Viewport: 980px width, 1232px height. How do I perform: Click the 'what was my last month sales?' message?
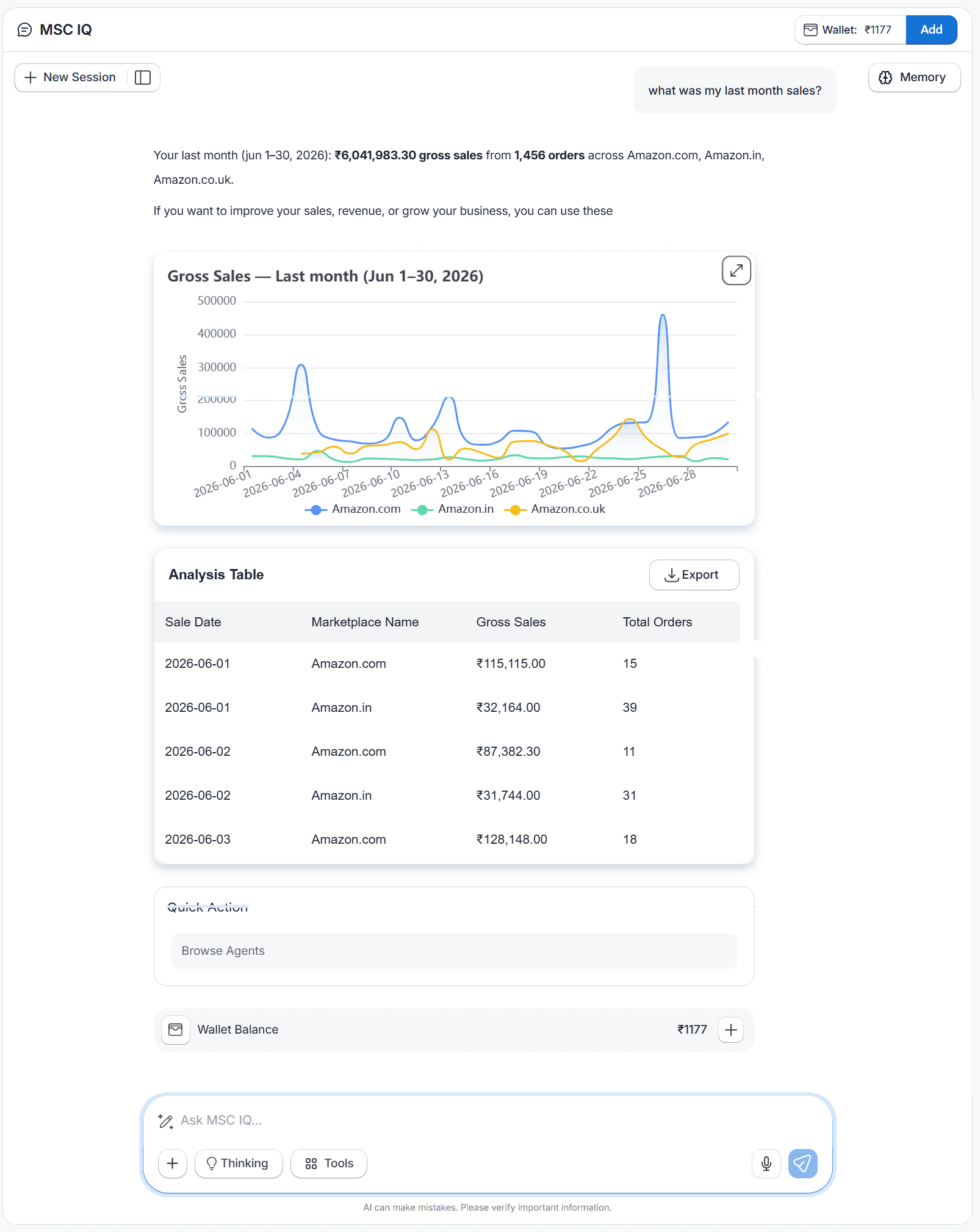735,91
